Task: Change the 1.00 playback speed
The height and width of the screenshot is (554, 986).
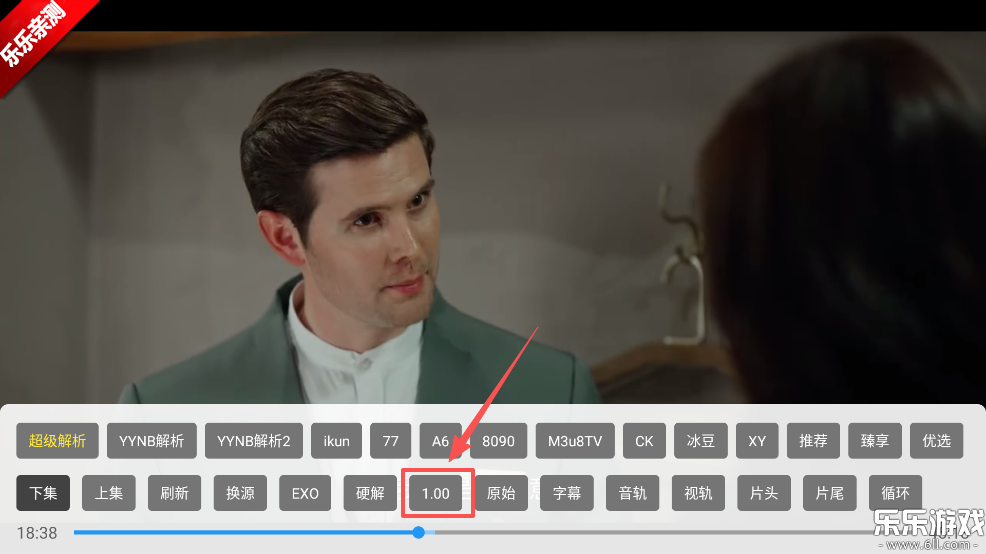Action: click(x=436, y=493)
